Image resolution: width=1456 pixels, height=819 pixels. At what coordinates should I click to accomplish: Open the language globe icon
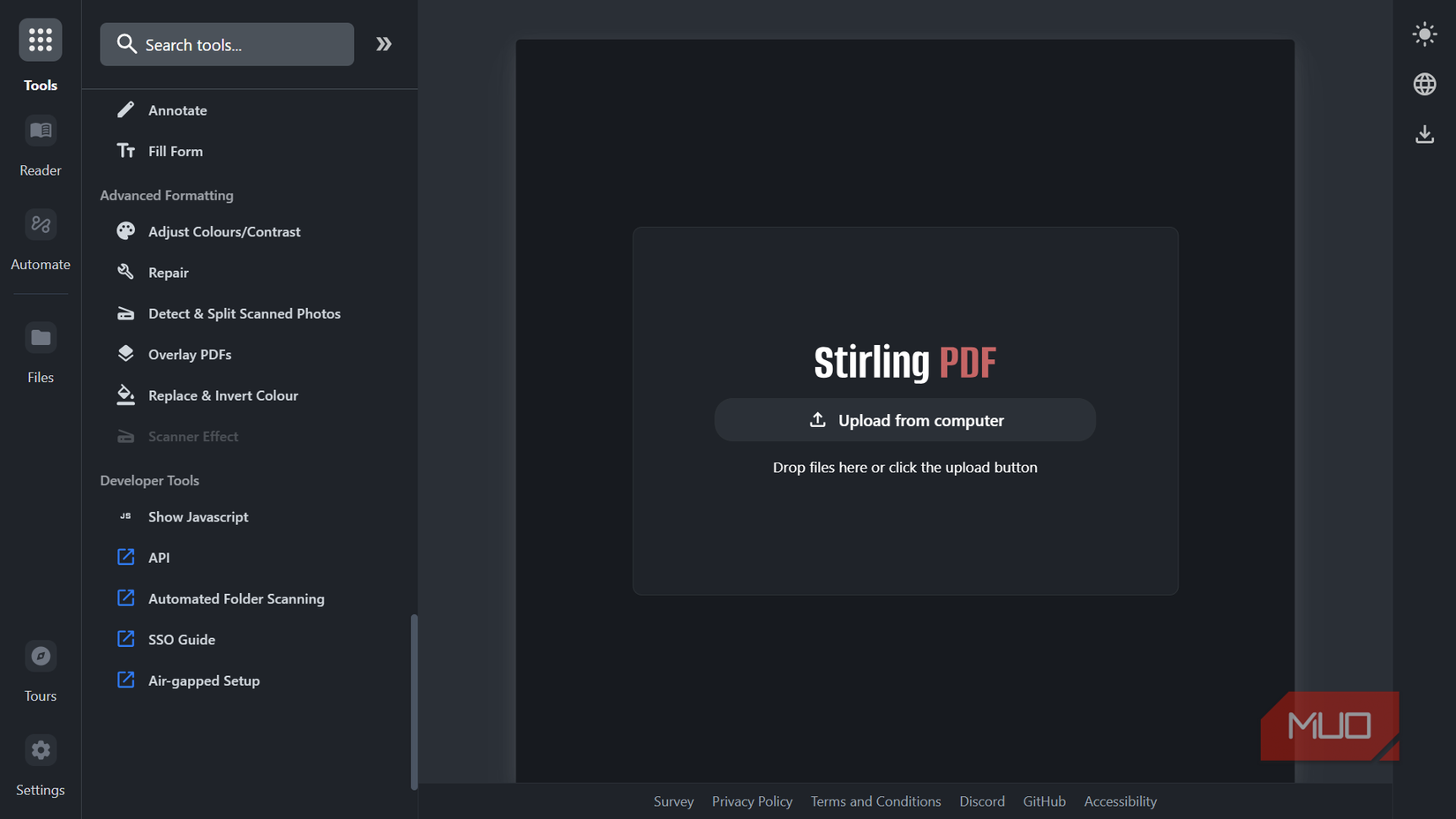pos(1424,84)
